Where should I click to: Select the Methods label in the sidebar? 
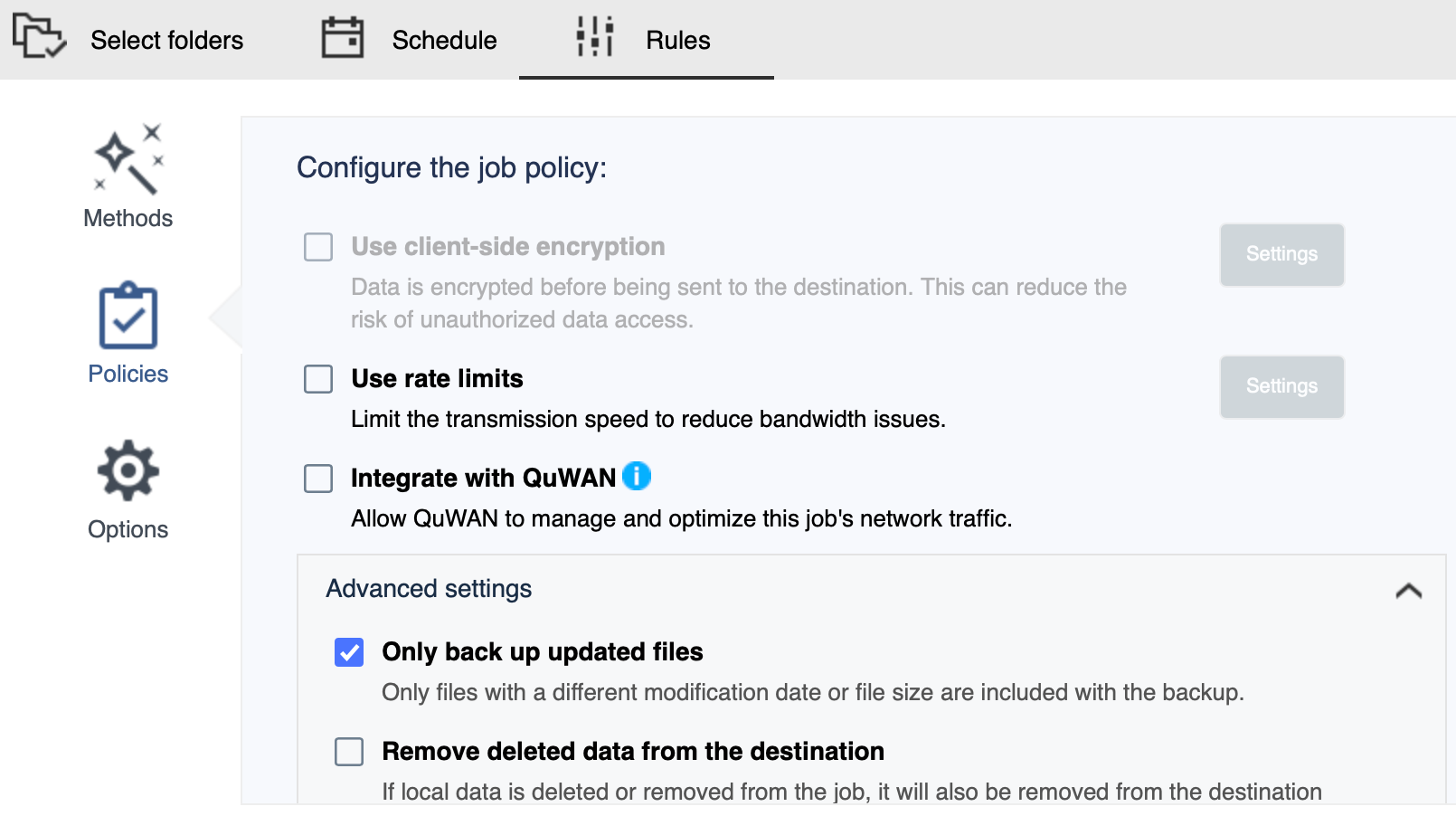point(128,219)
